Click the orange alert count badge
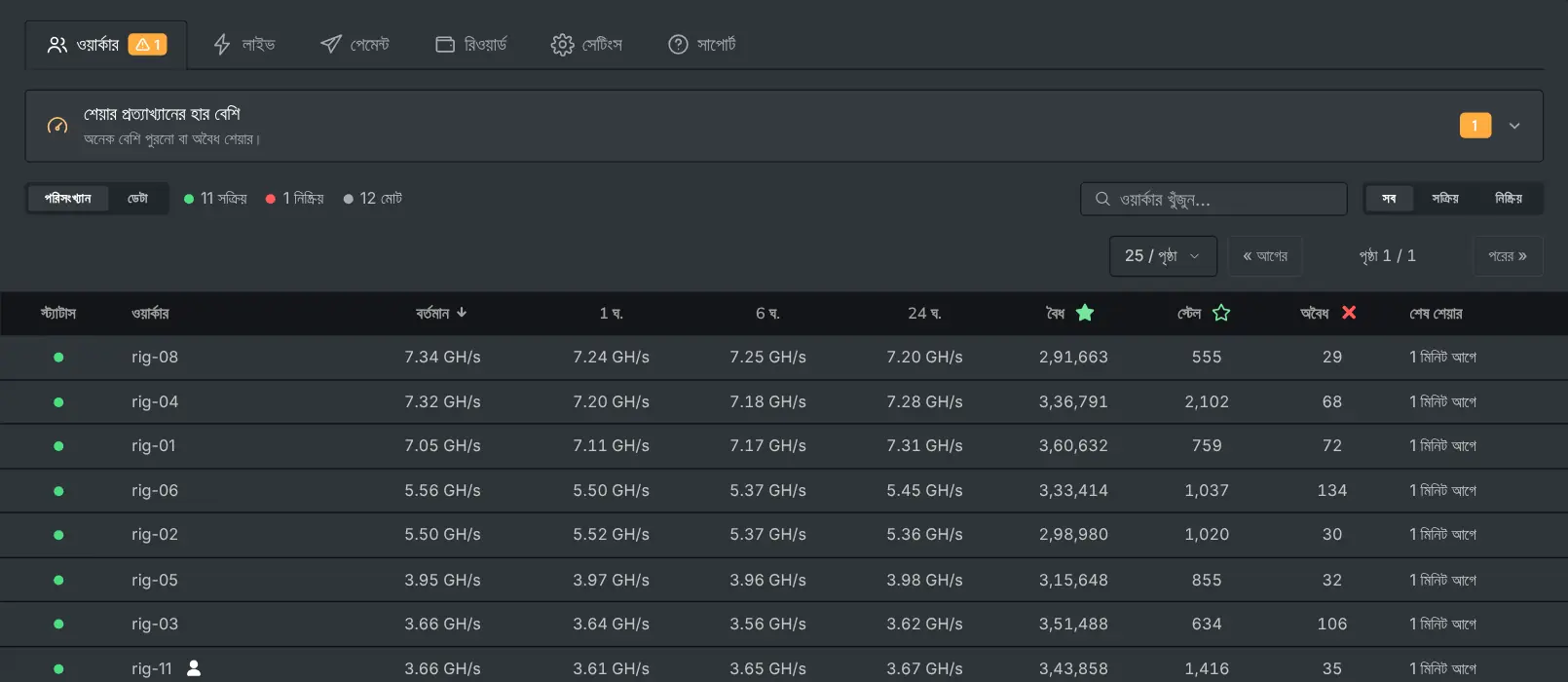This screenshot has width=1568, height=682. (1475, 126)
